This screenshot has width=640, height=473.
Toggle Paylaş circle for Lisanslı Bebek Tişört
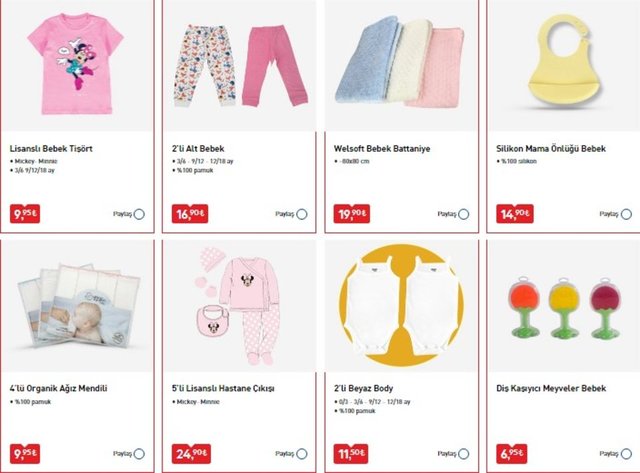[139, 214]
